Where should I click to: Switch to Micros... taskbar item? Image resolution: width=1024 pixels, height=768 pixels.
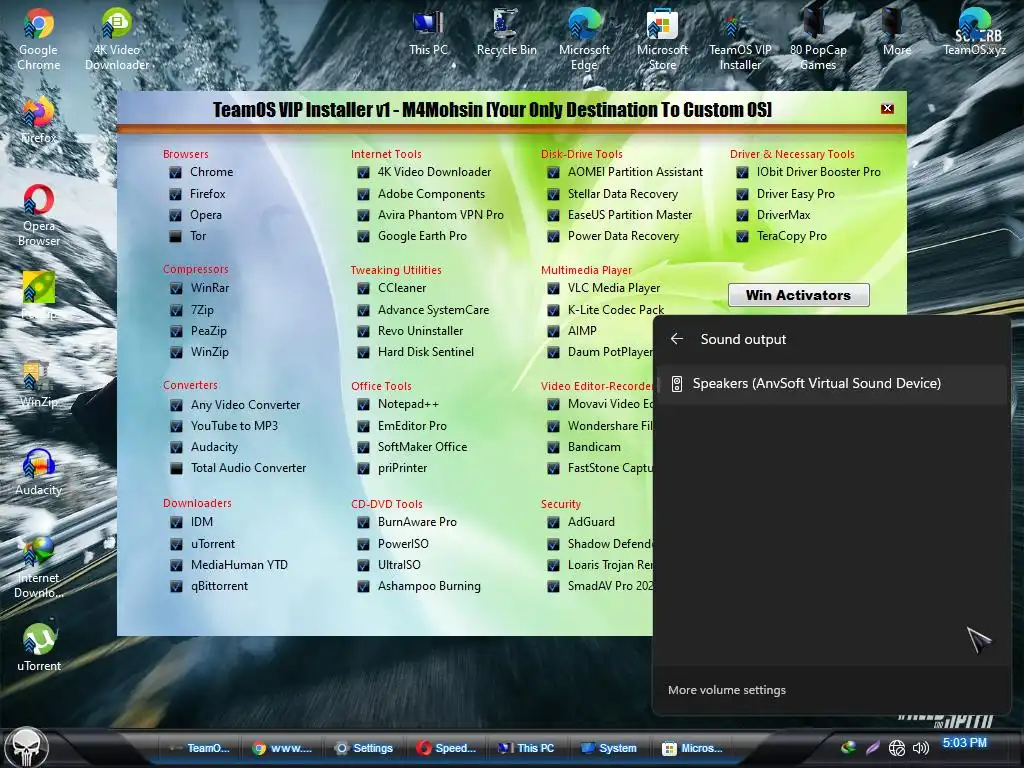pos(692,748)
